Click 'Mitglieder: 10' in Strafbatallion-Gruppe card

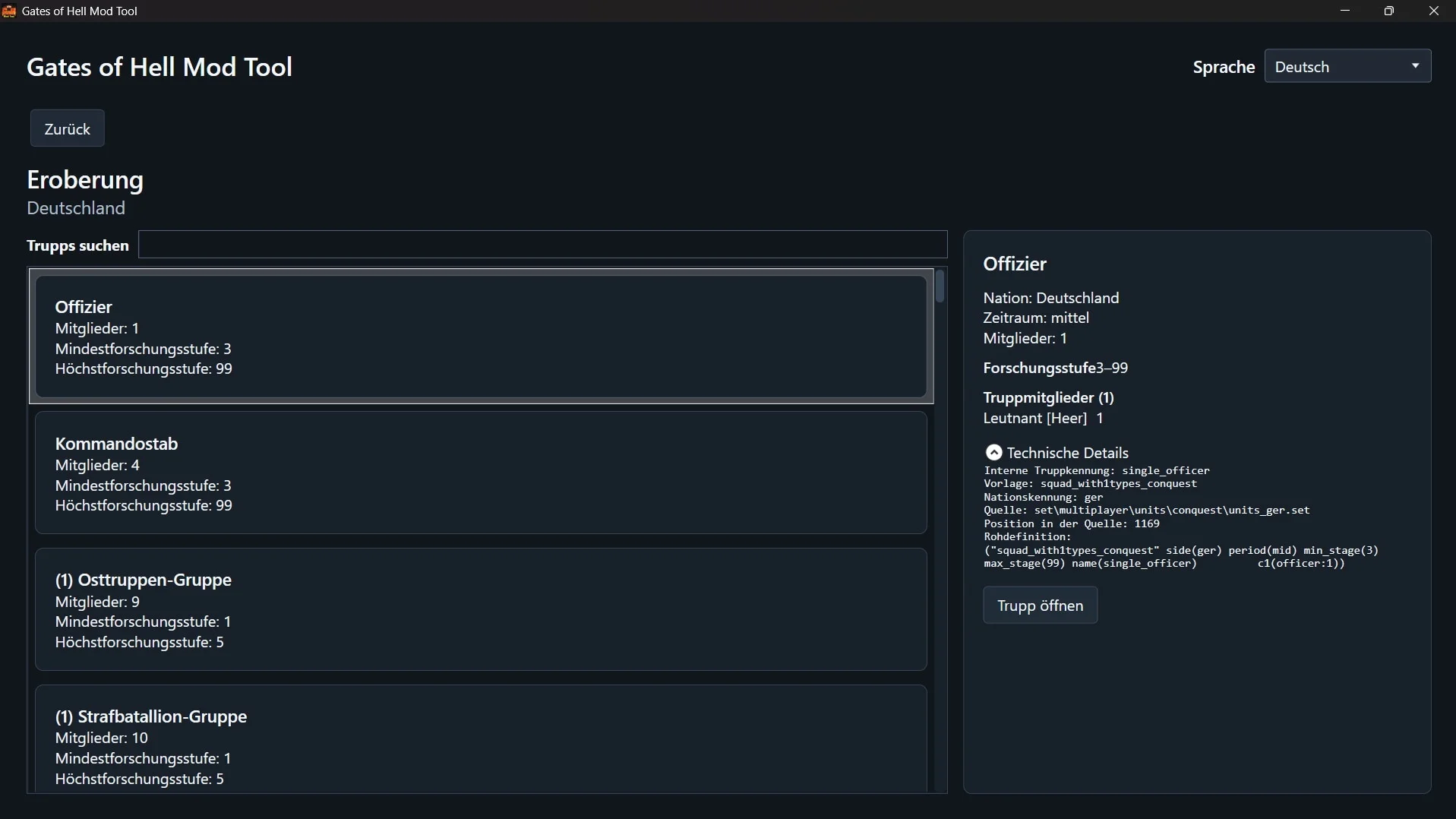102,738
